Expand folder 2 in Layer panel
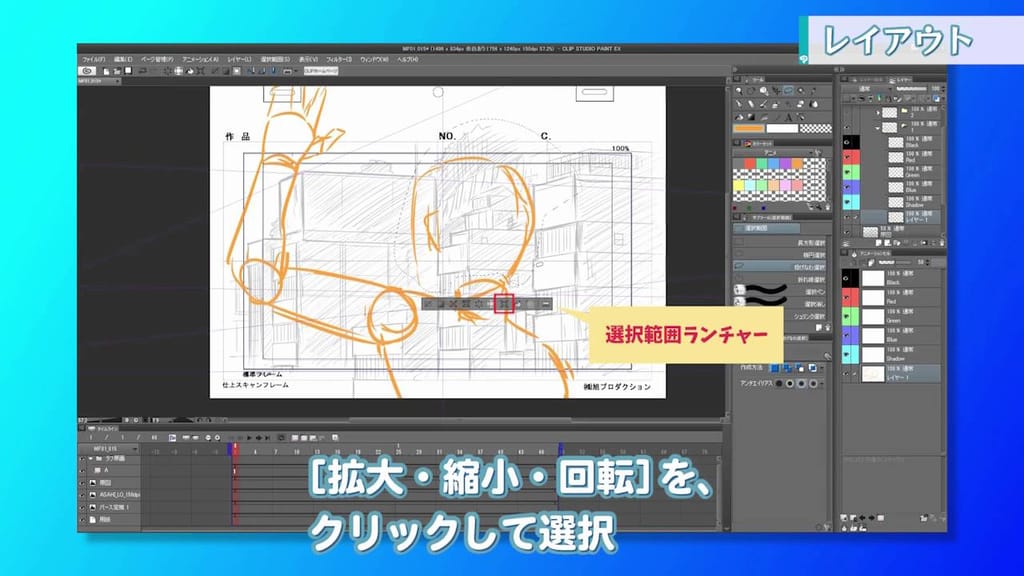This screenshot has width=1024, height=576. (878, 112)
